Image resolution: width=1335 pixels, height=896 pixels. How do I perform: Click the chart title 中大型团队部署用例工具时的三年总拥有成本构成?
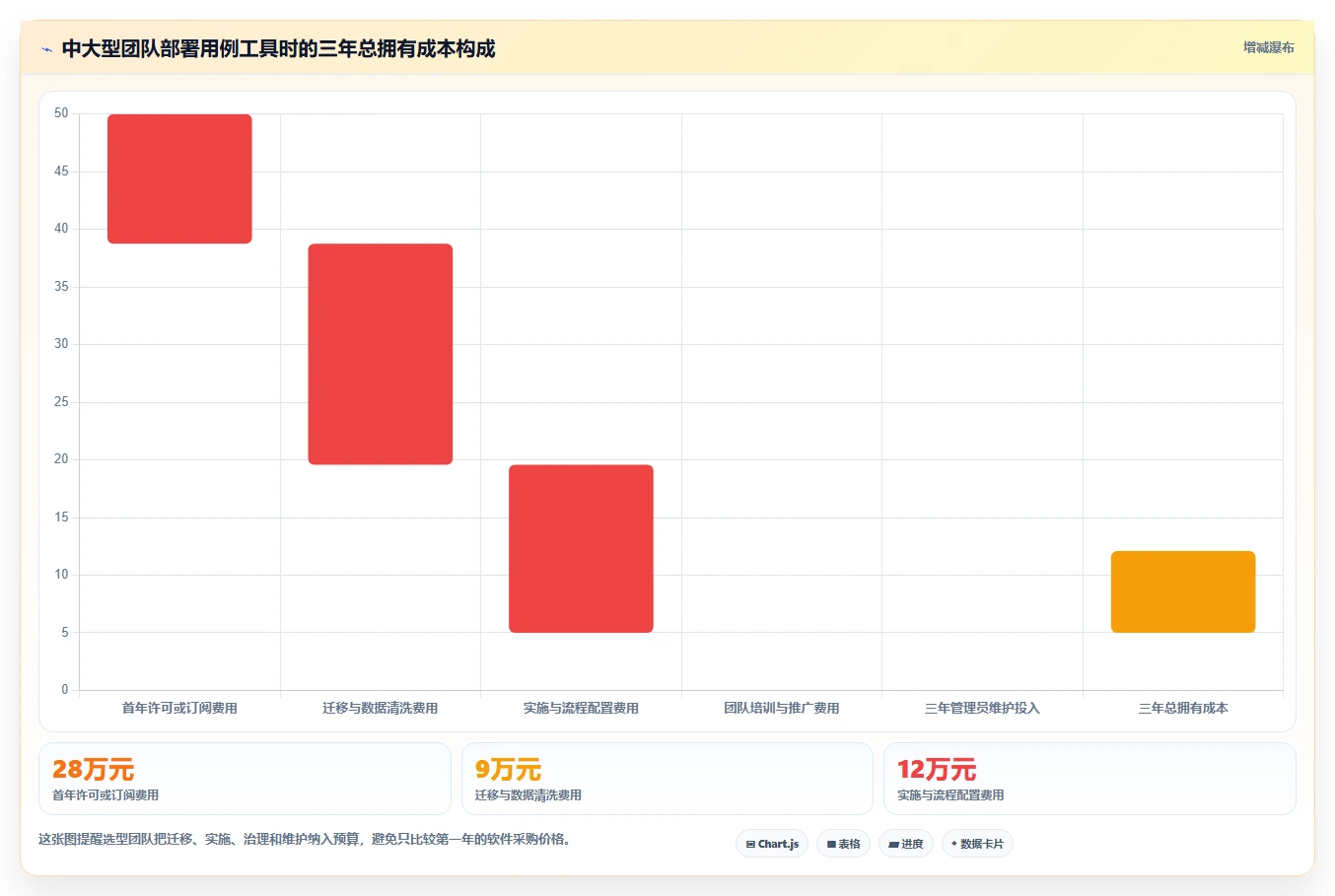278,48
